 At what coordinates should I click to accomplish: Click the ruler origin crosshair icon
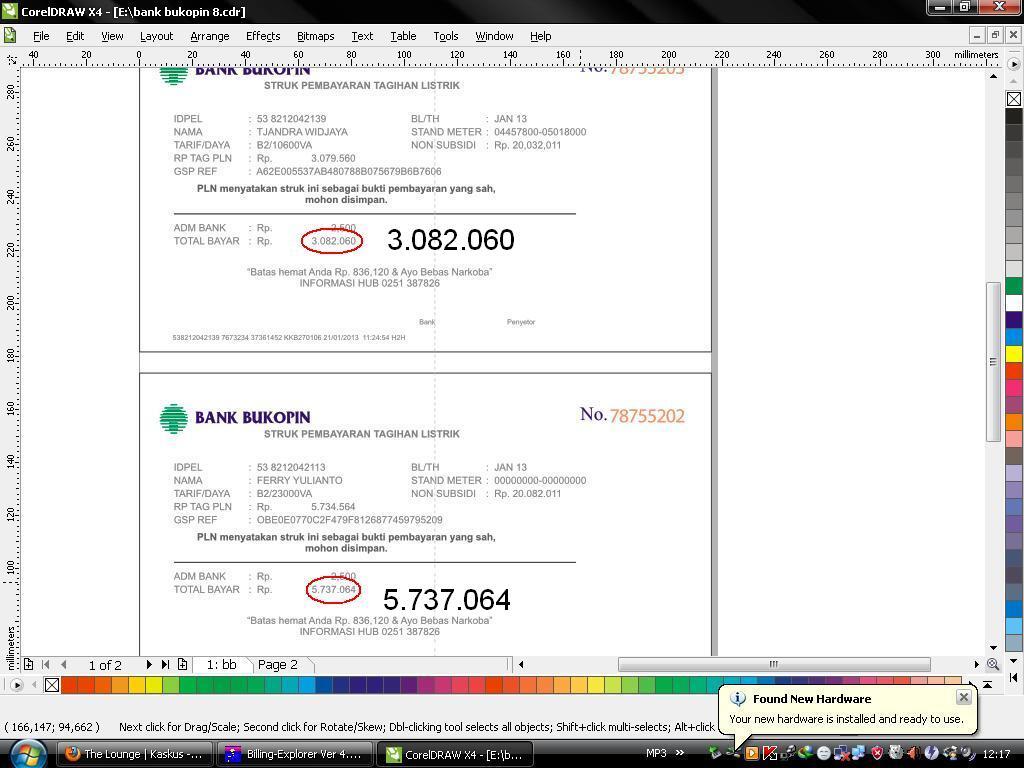tap(11, 59)
